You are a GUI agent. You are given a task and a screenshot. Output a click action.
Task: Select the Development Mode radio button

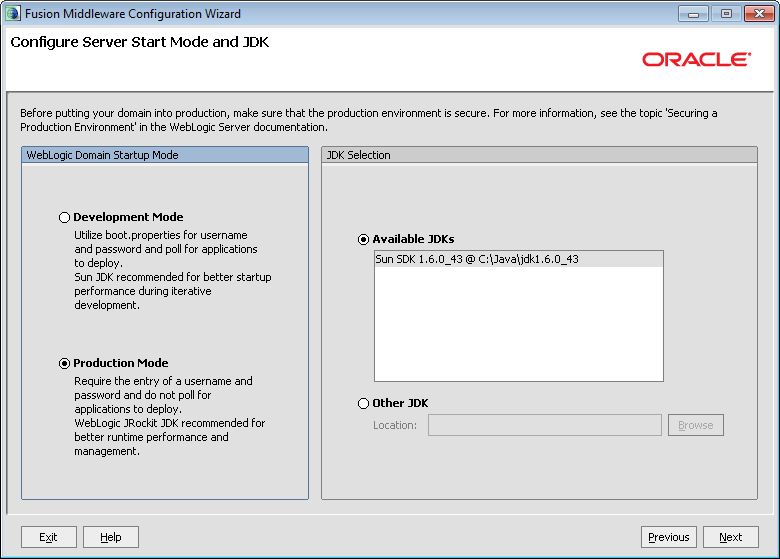64,217
